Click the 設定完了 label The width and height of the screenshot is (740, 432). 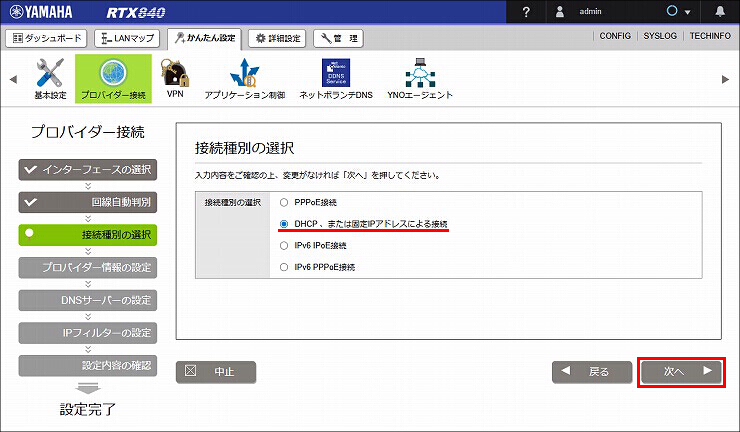coord(88,409)
